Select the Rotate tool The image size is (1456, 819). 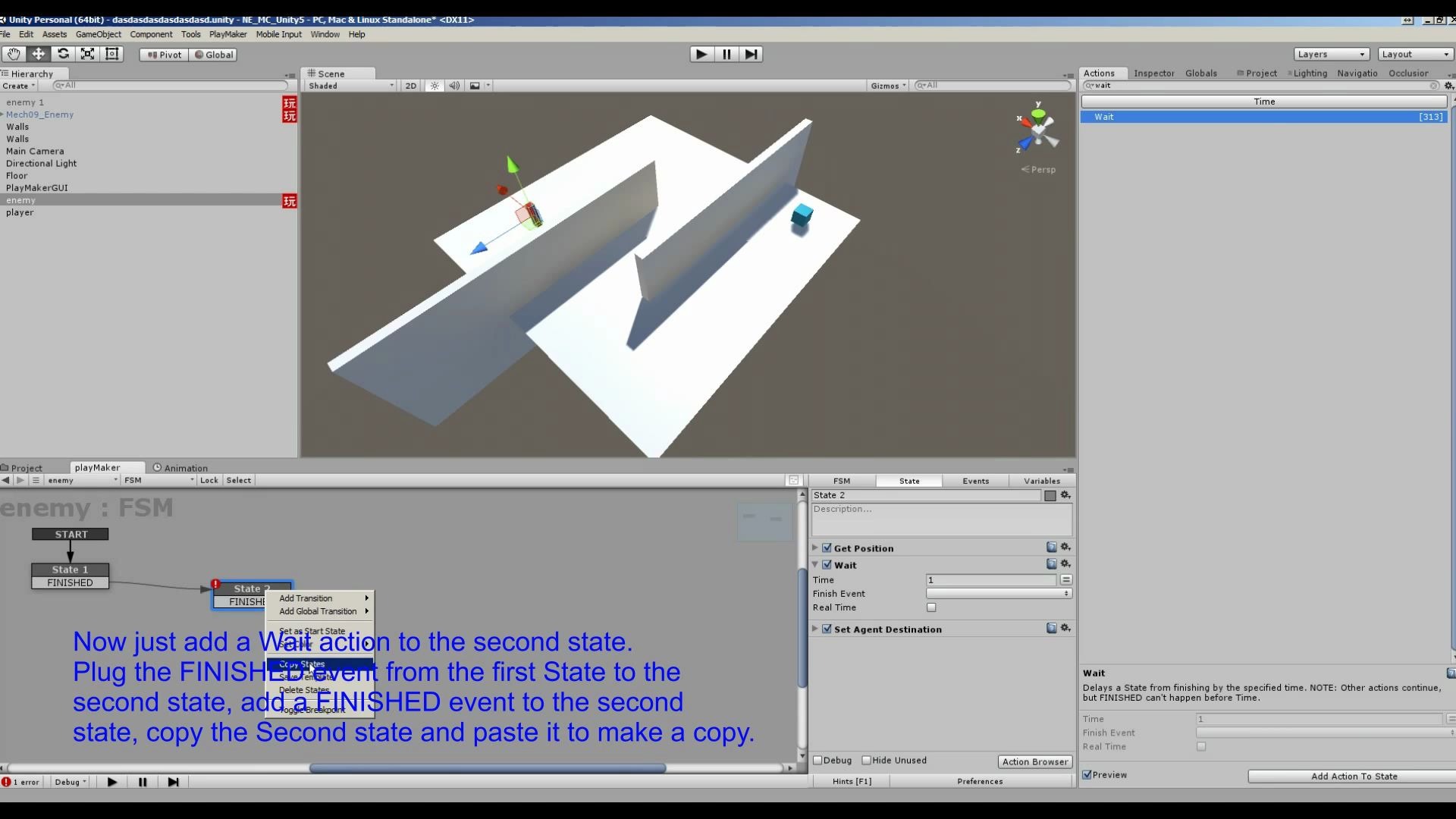point(64,54)
